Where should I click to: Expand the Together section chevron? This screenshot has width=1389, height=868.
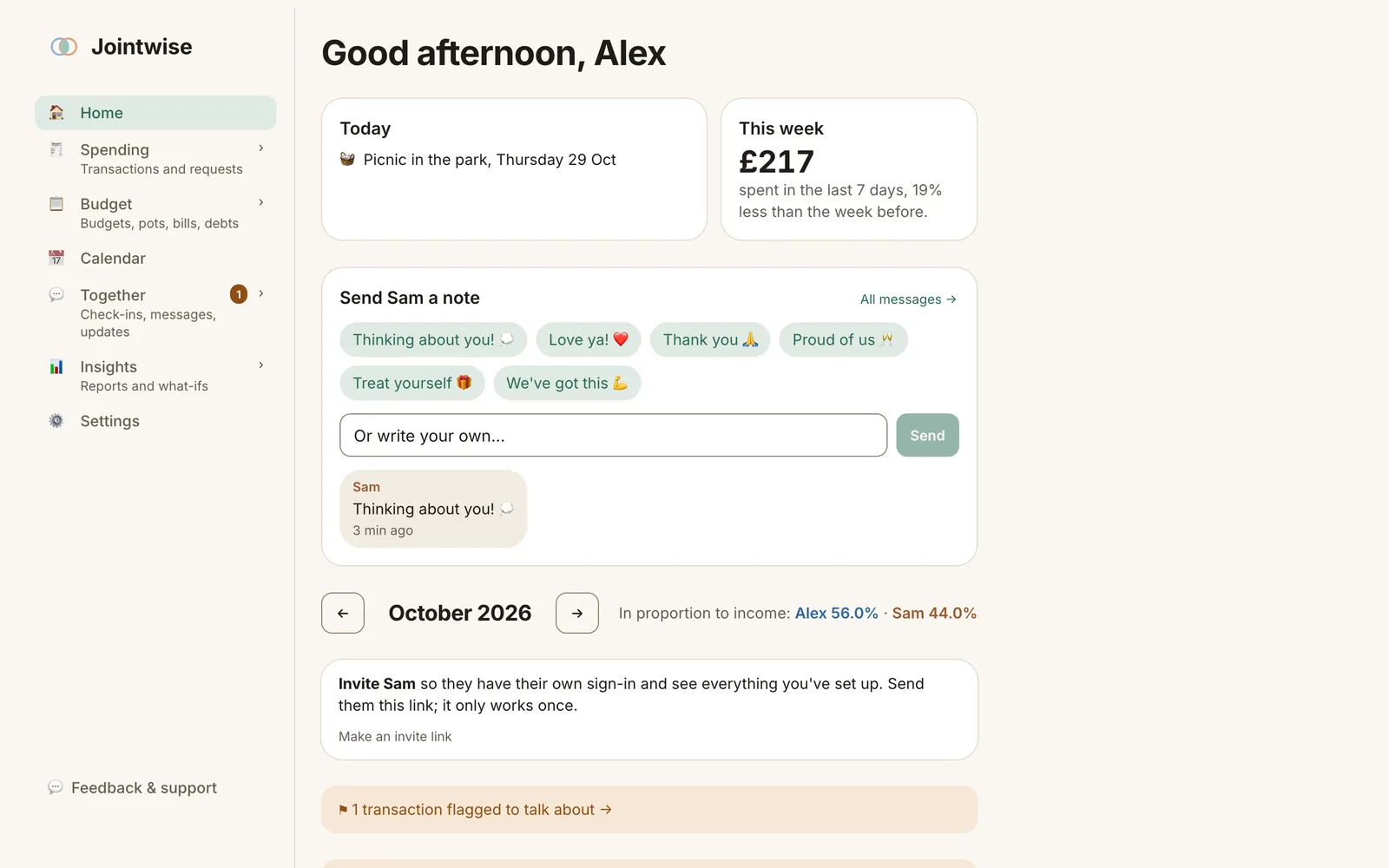coord(260,293)
